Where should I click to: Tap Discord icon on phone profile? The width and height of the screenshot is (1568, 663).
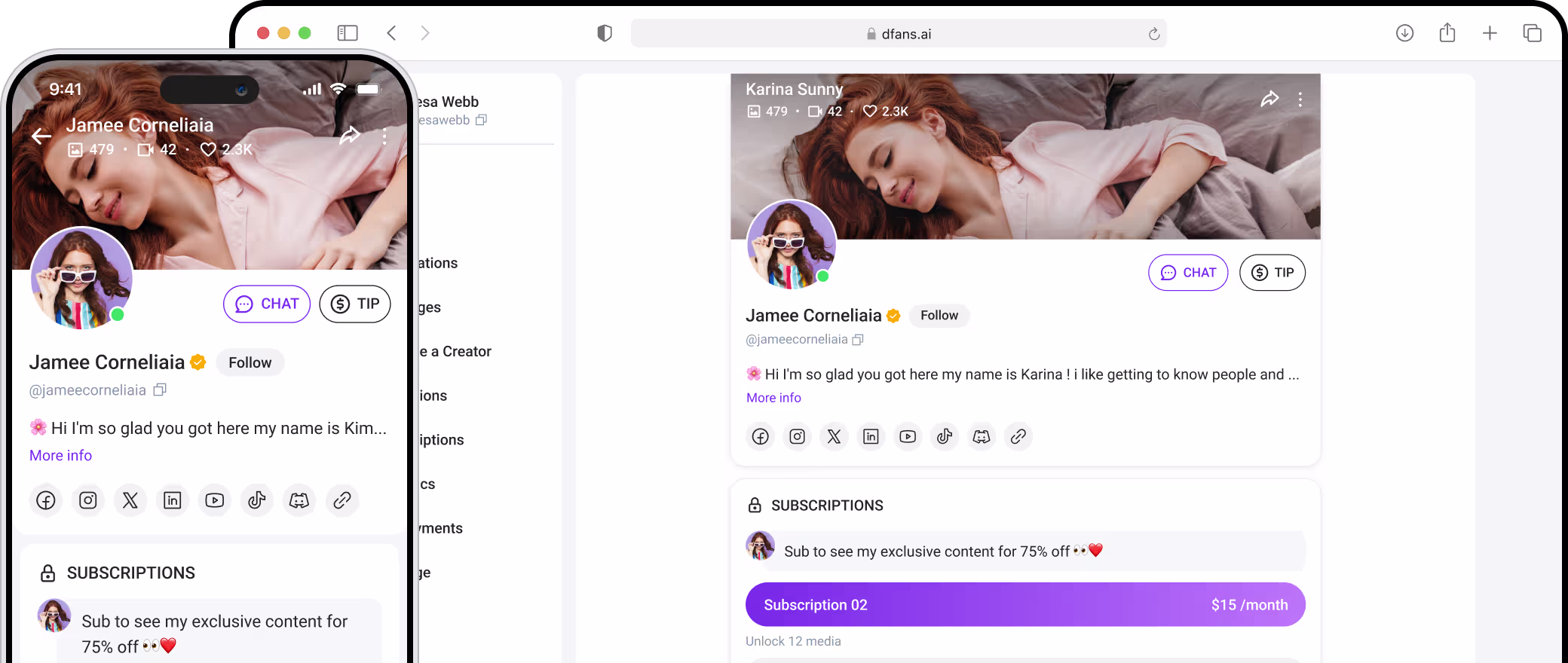point(299,500)
